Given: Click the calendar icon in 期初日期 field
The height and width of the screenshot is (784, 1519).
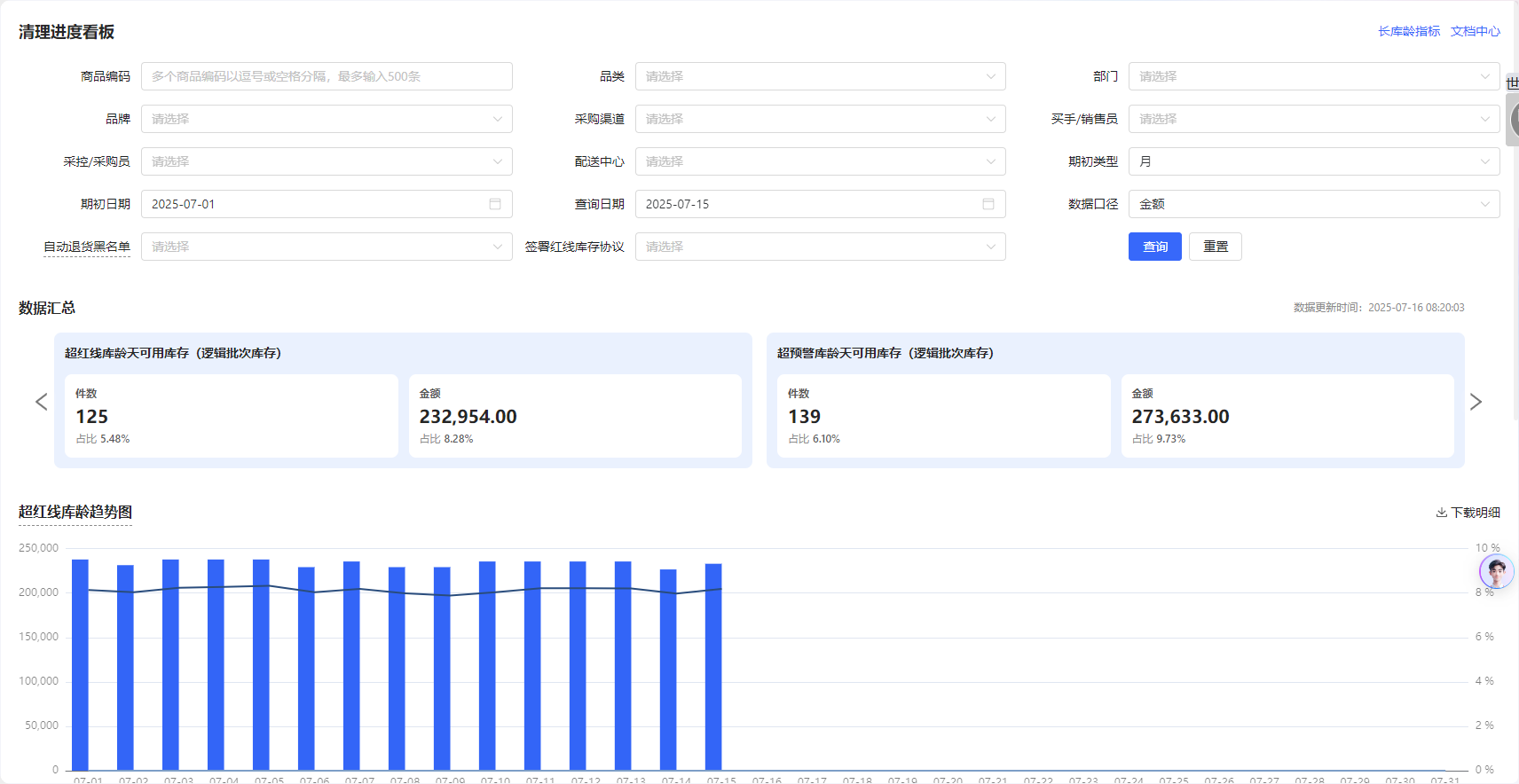Looking at the screenshot, I should click(x=495, y=204).
